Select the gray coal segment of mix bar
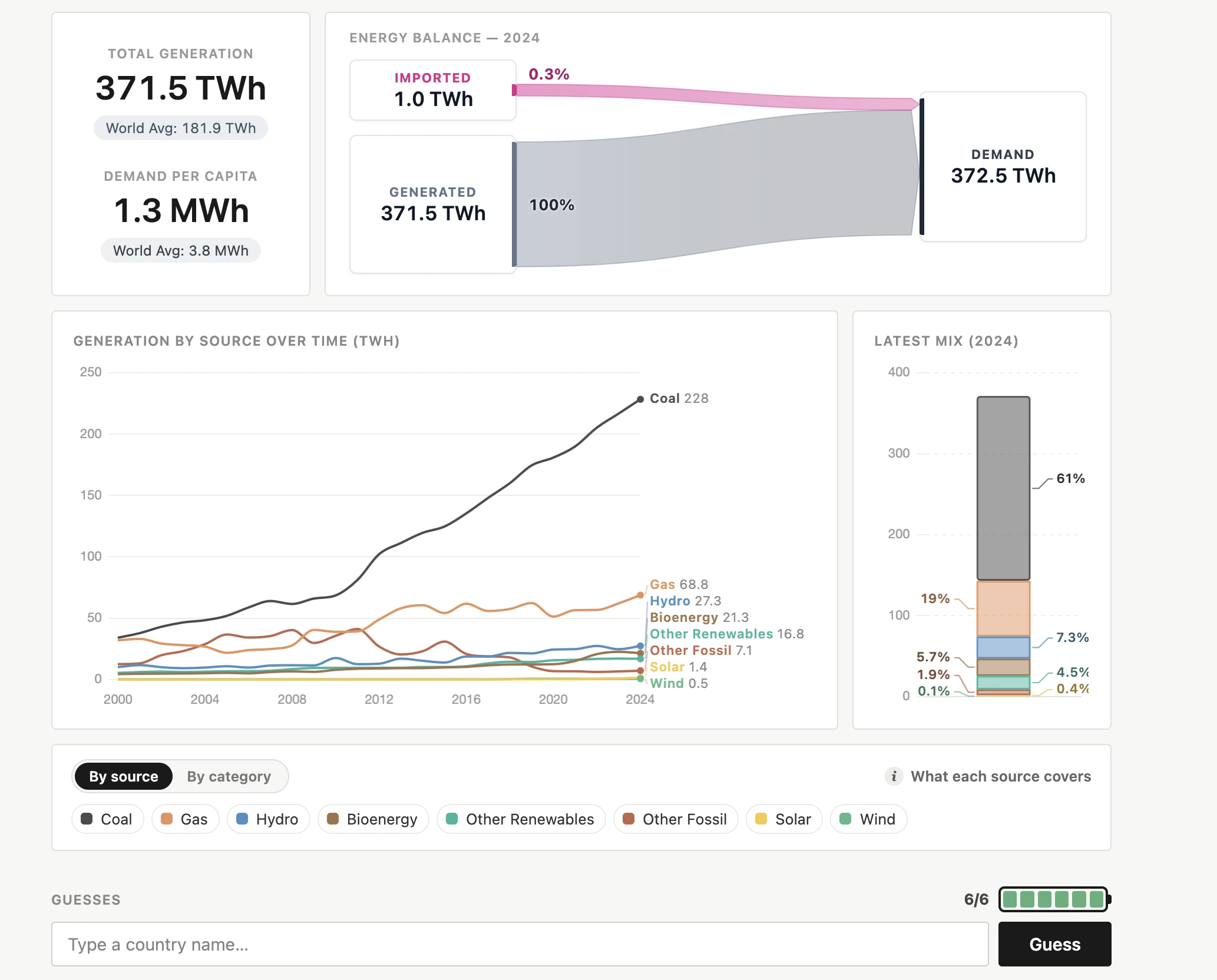The image size is (1217, 980). tap(1003, 488)
